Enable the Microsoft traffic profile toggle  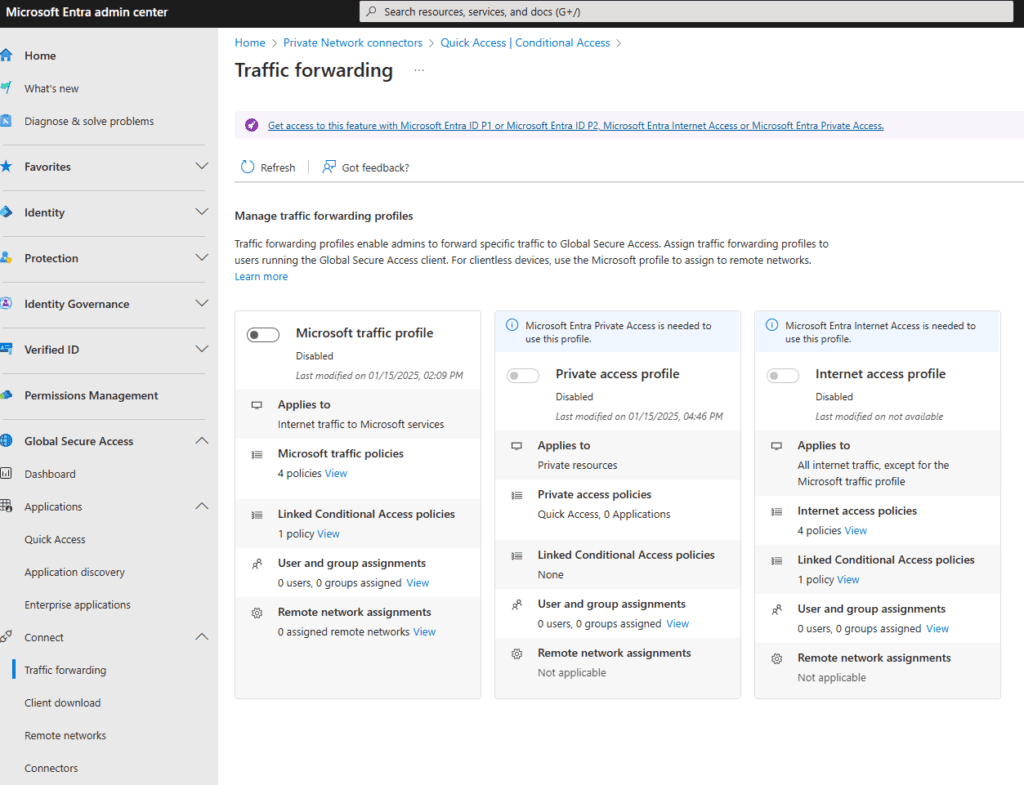263,335
